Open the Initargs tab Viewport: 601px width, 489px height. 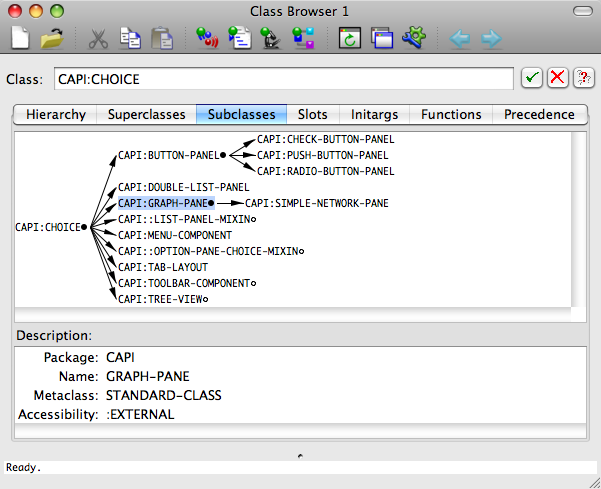(374, 115)
